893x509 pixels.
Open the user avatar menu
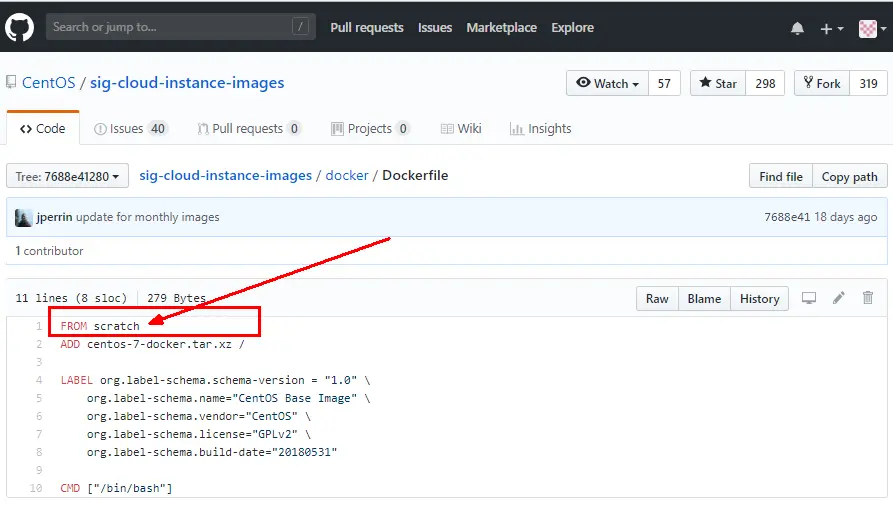pos(872,28)
